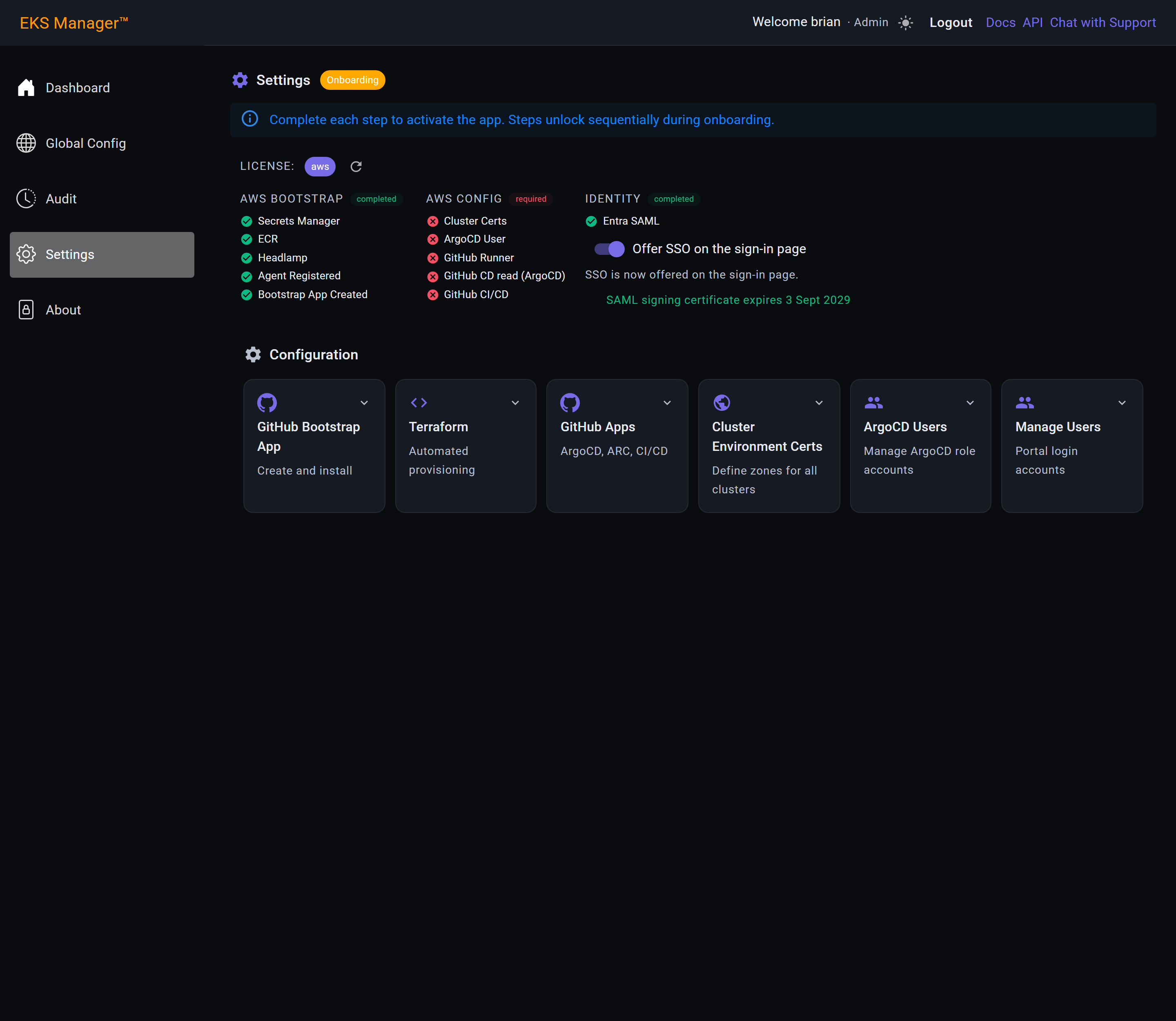This screenshot has height=1021, width=1176.
Task: Disable Offer SSO on the sign-in page
Action: pyautogui.click(x=609, y=249)
